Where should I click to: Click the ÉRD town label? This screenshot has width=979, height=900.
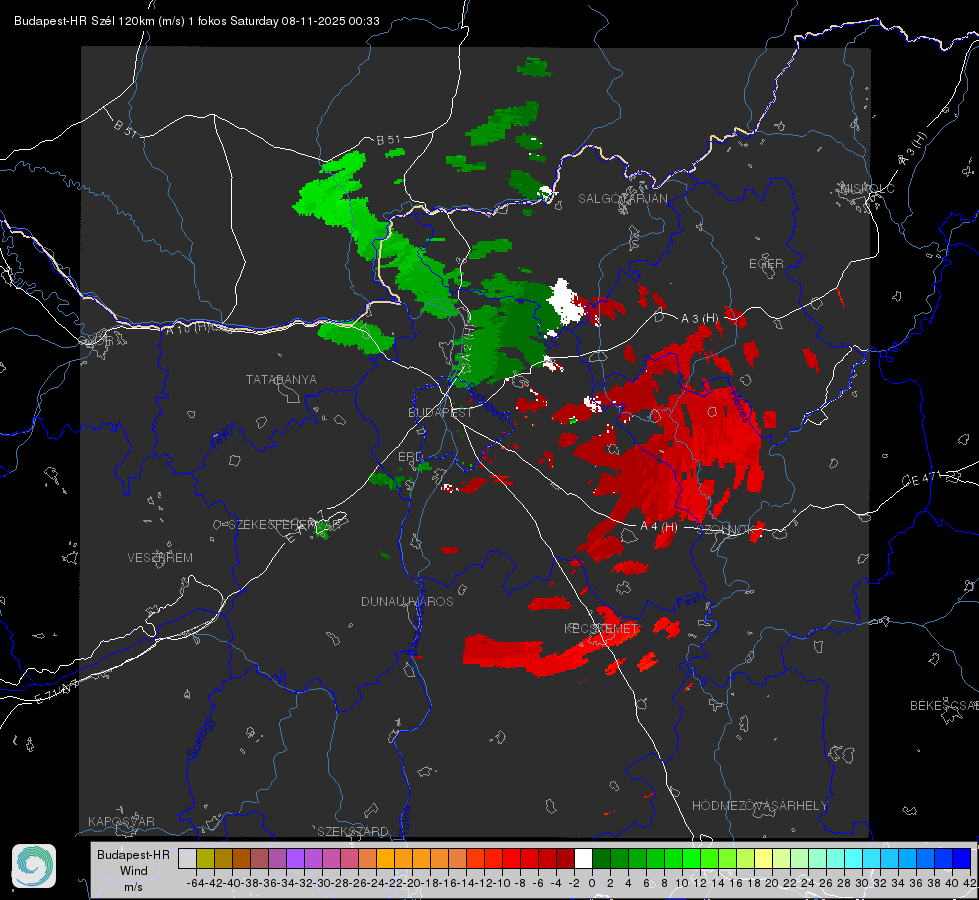[410, 457]
